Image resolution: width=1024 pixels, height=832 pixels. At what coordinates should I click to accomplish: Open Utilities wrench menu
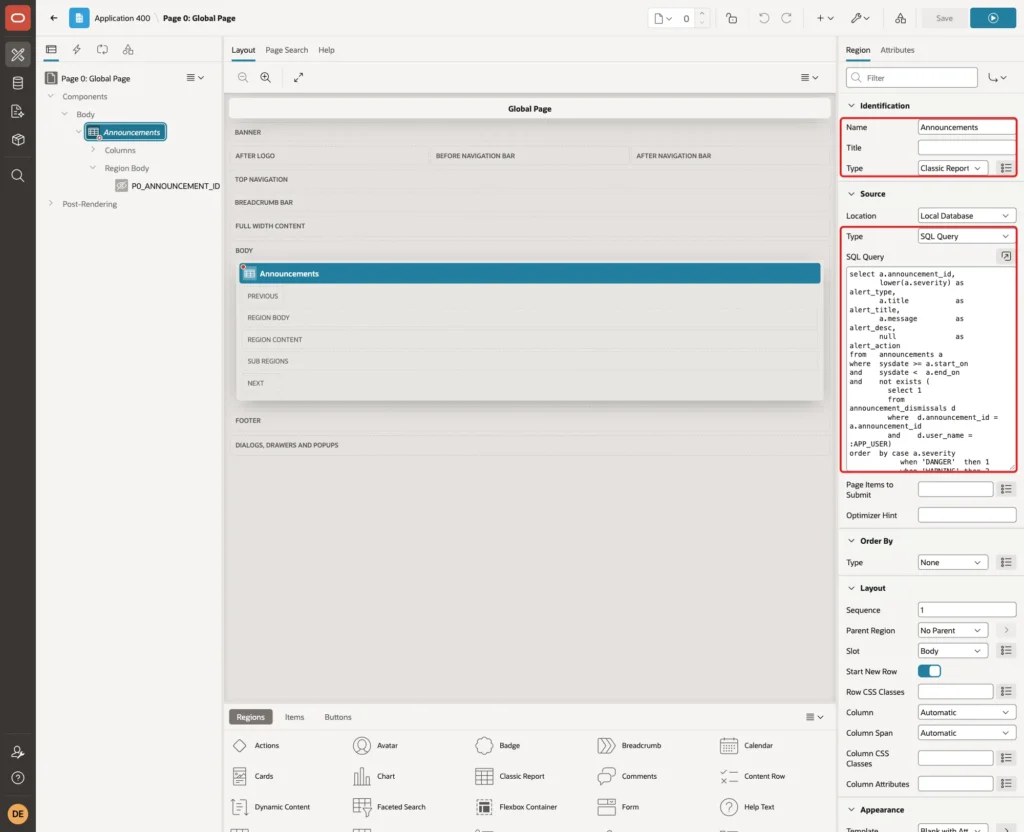(x=860, y=18)
